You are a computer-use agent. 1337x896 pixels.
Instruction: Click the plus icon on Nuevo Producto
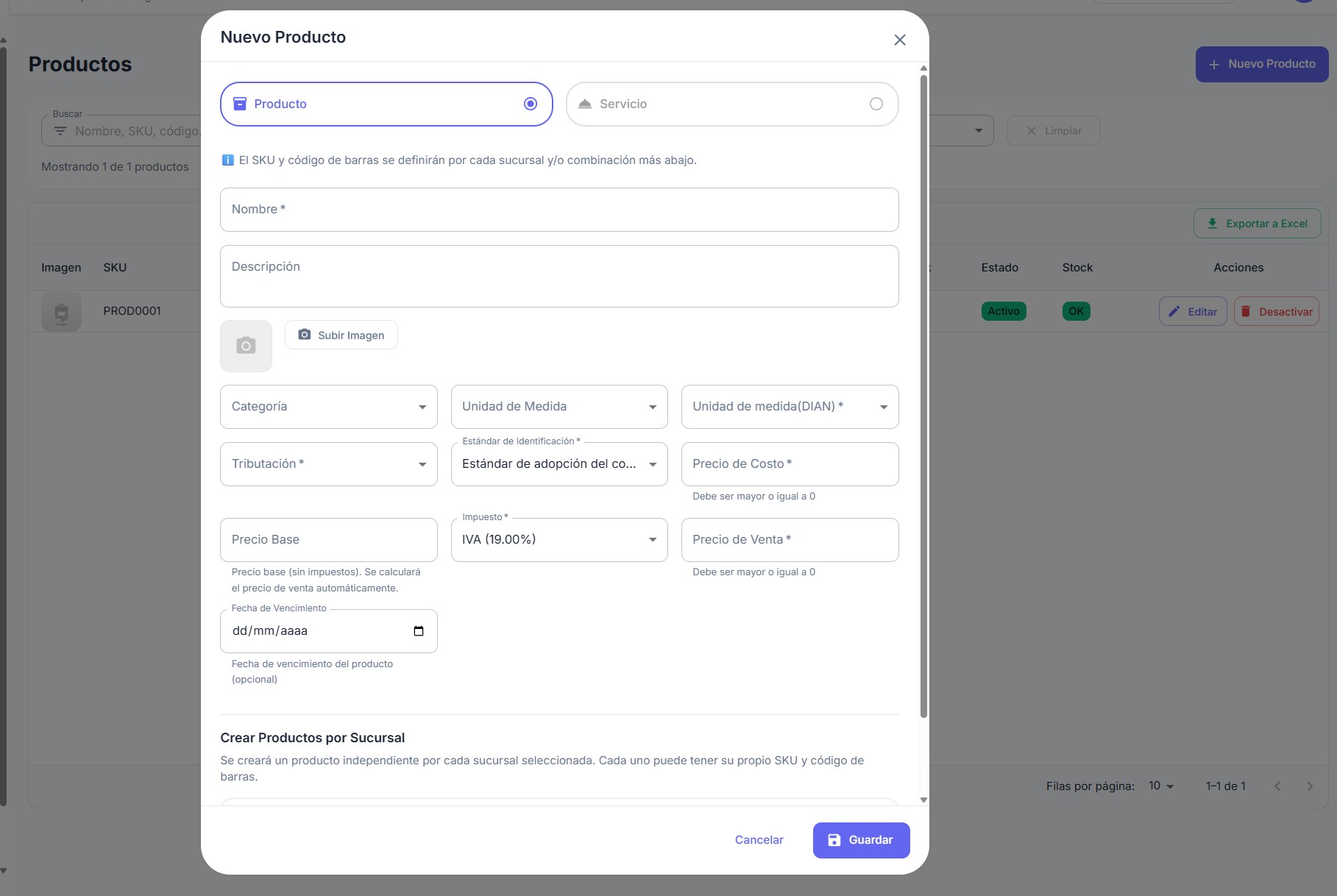click(1214, 64)
